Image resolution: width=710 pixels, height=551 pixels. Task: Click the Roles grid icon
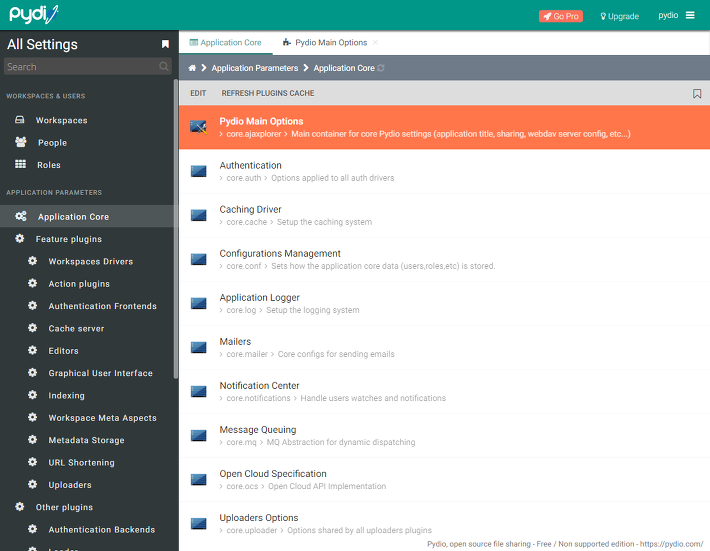[20, 164]
